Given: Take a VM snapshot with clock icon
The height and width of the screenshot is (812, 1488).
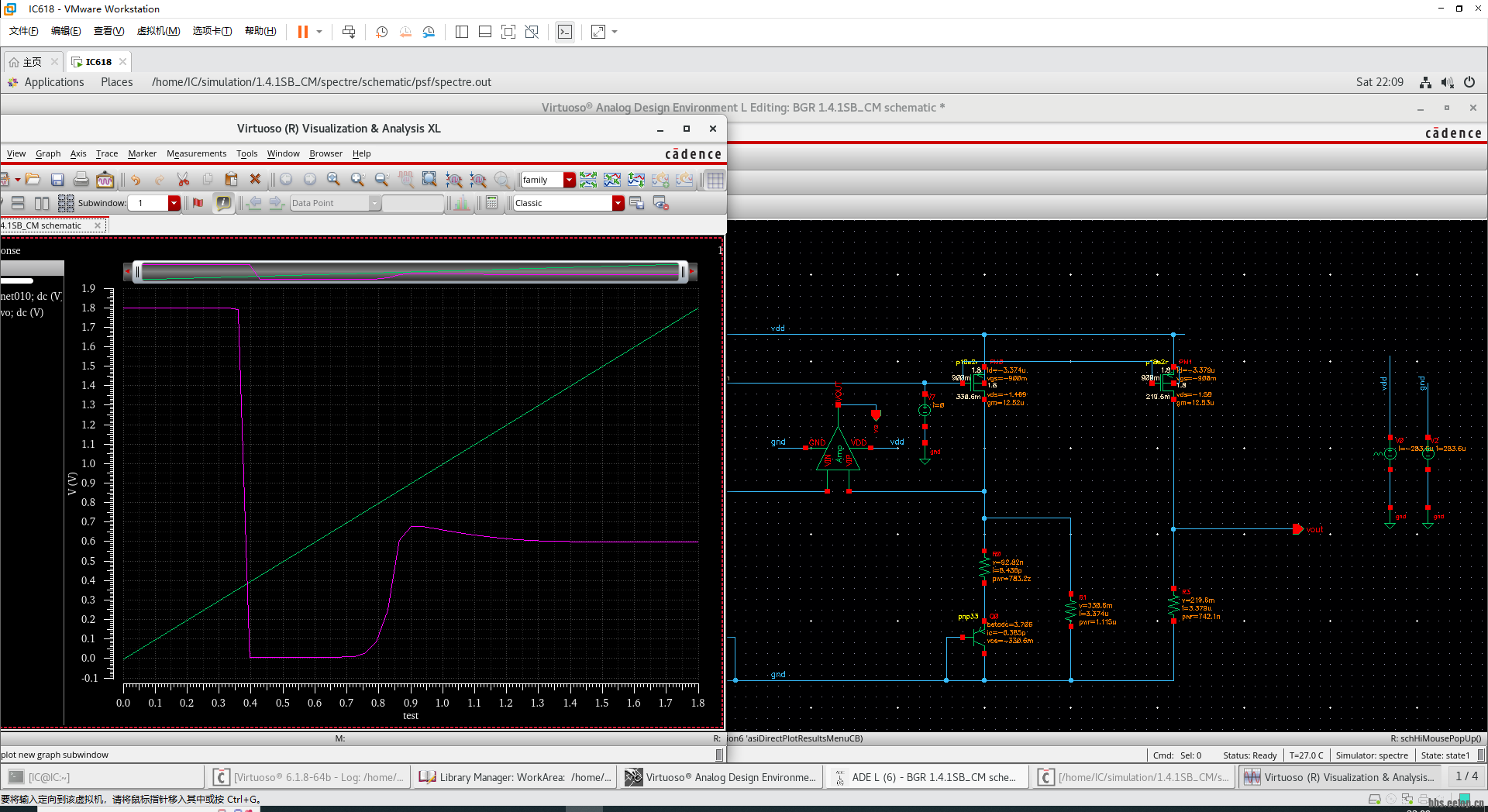Looking at the screenshot, I should coord(381,32).
